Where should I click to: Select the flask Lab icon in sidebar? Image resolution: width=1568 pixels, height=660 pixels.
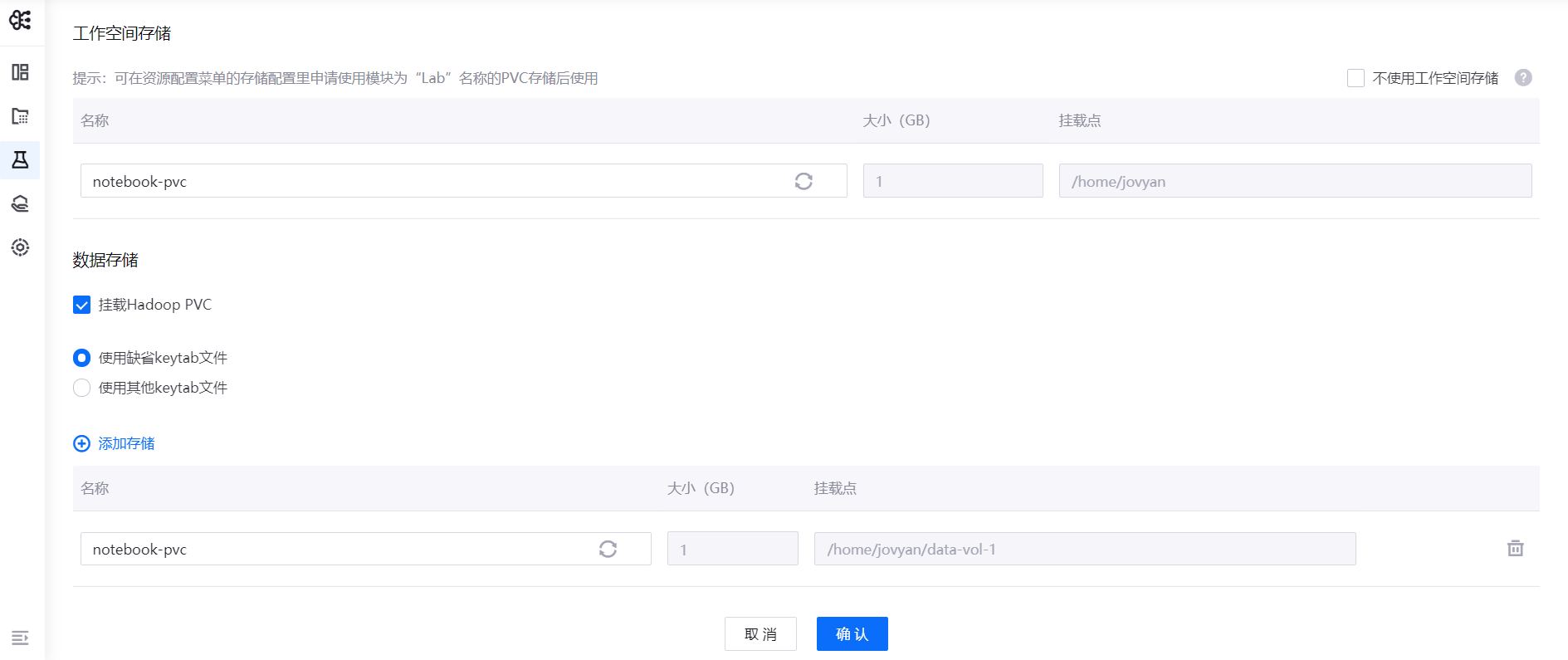(x=20, y=159)
